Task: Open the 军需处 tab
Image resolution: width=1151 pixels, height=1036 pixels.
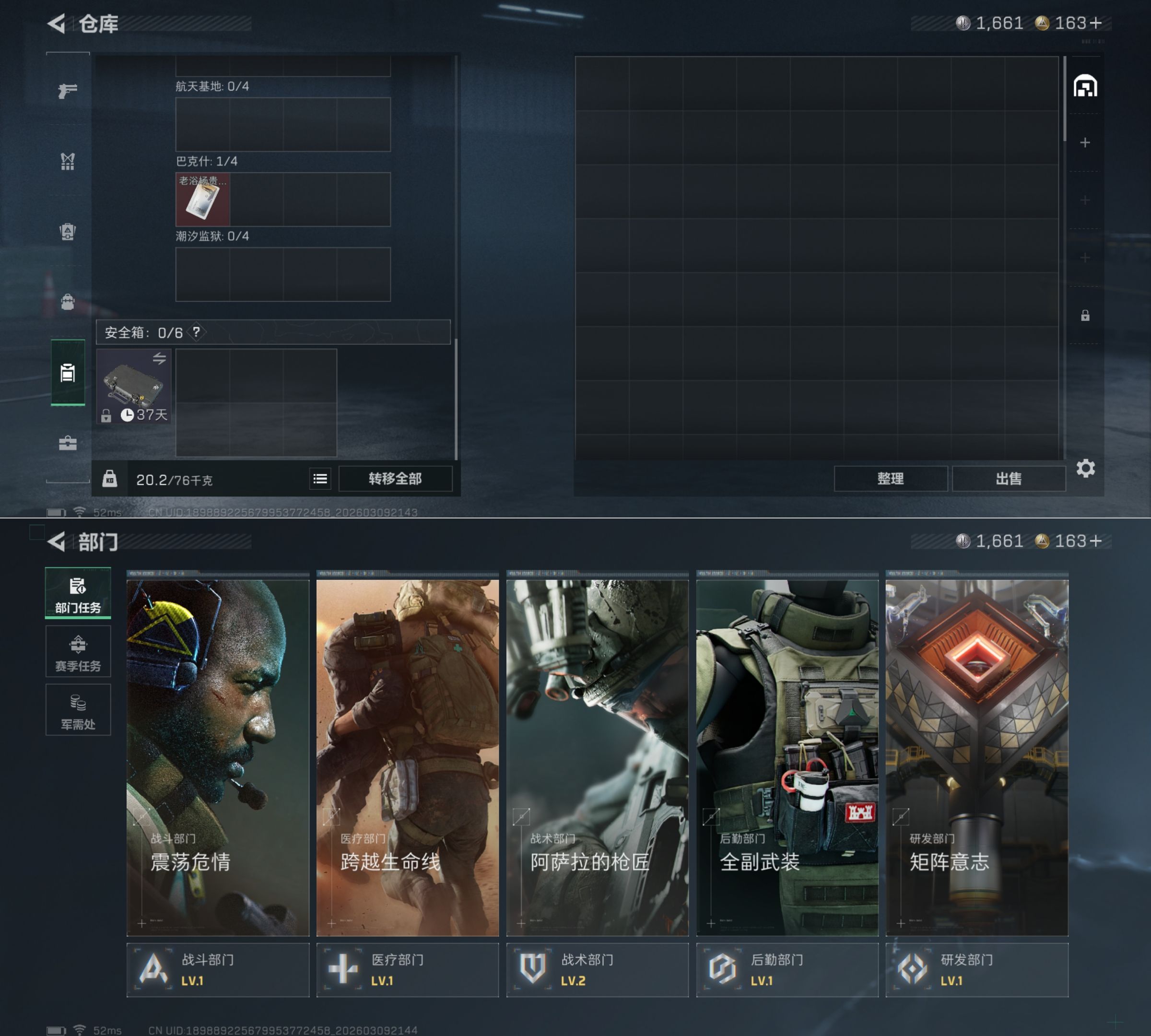Action: [78, 710]
